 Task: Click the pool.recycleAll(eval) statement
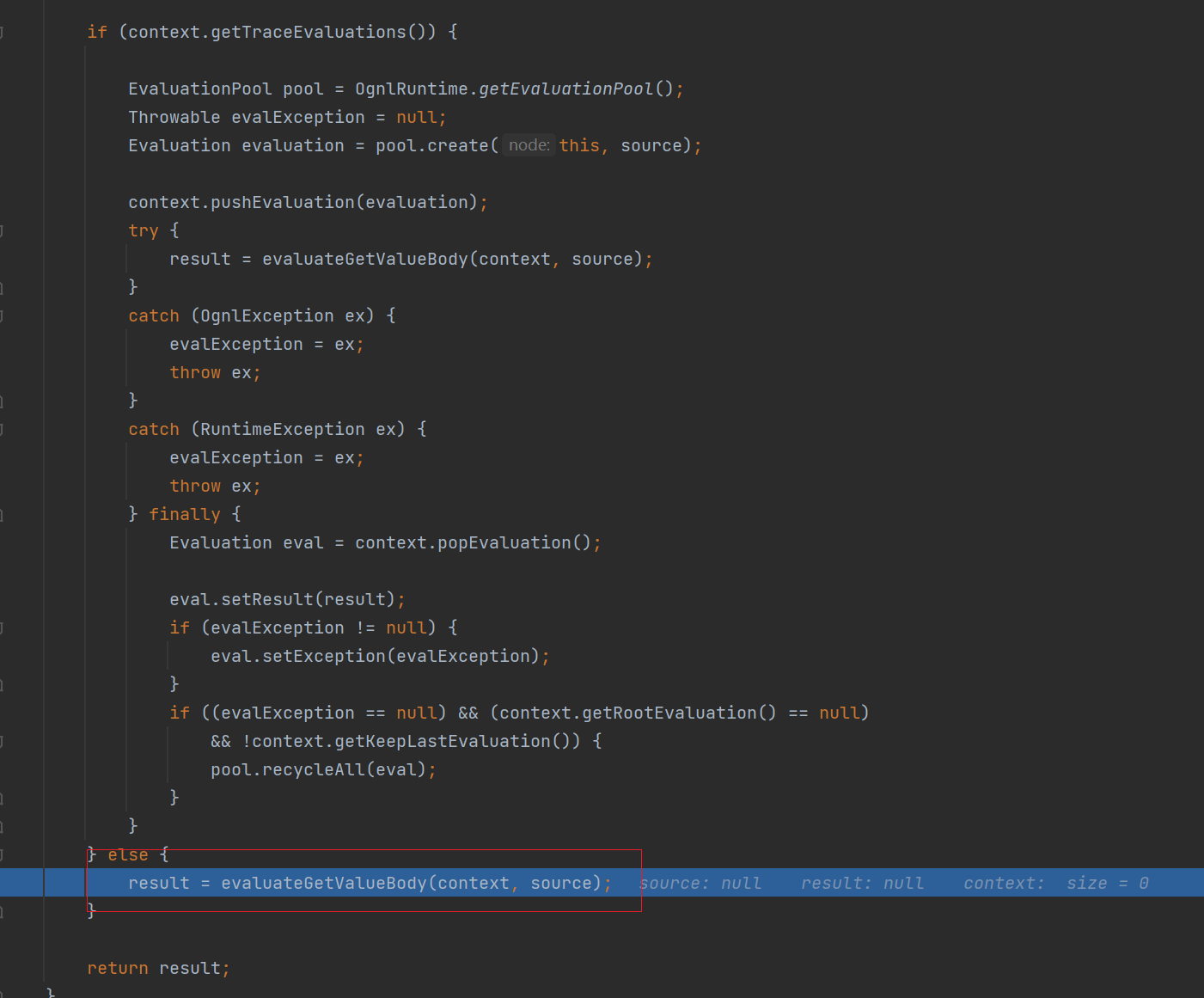point(323,769)
